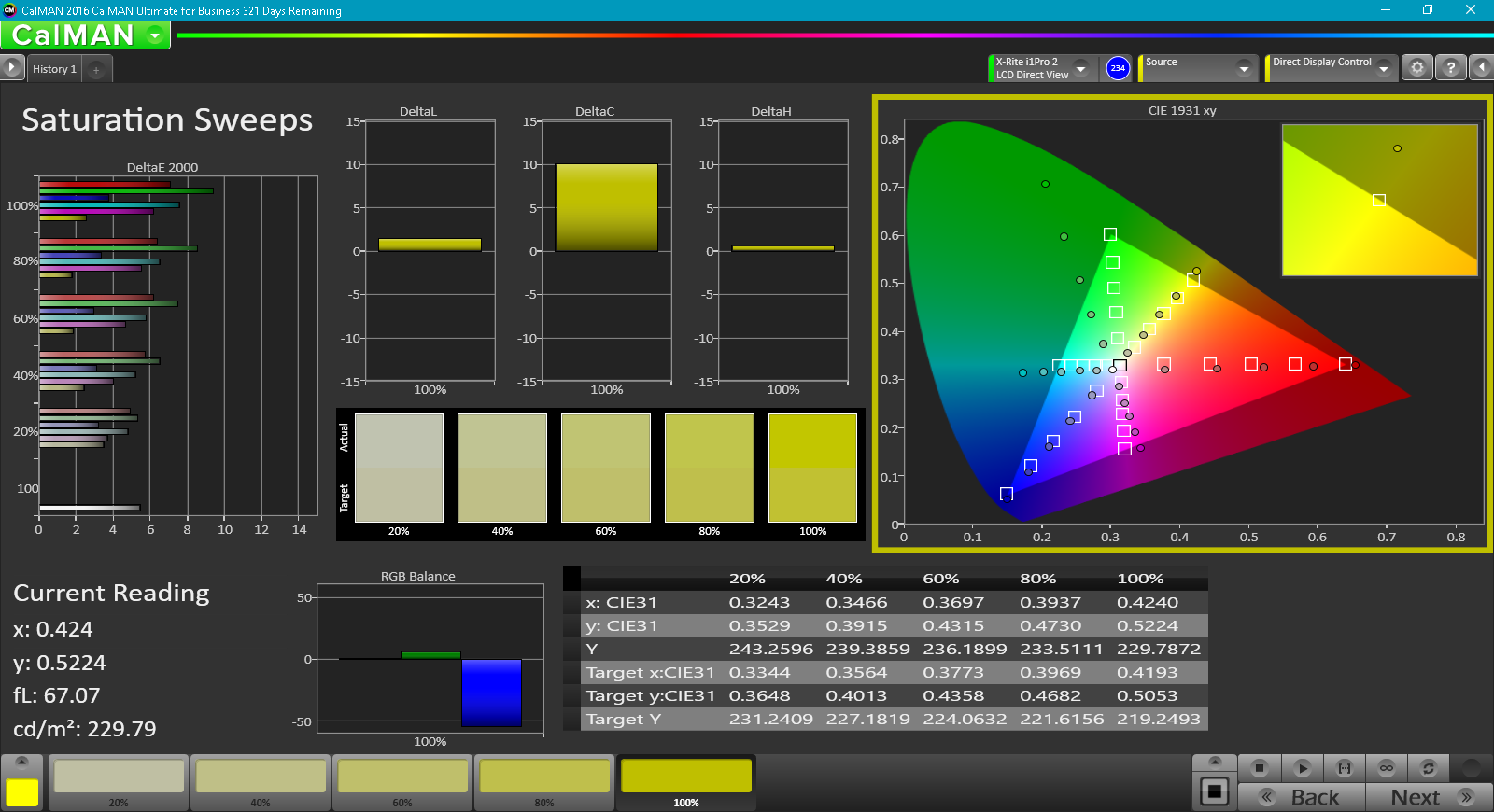Select the 60% saturation swatch in bottom strip

pos(402,782)
